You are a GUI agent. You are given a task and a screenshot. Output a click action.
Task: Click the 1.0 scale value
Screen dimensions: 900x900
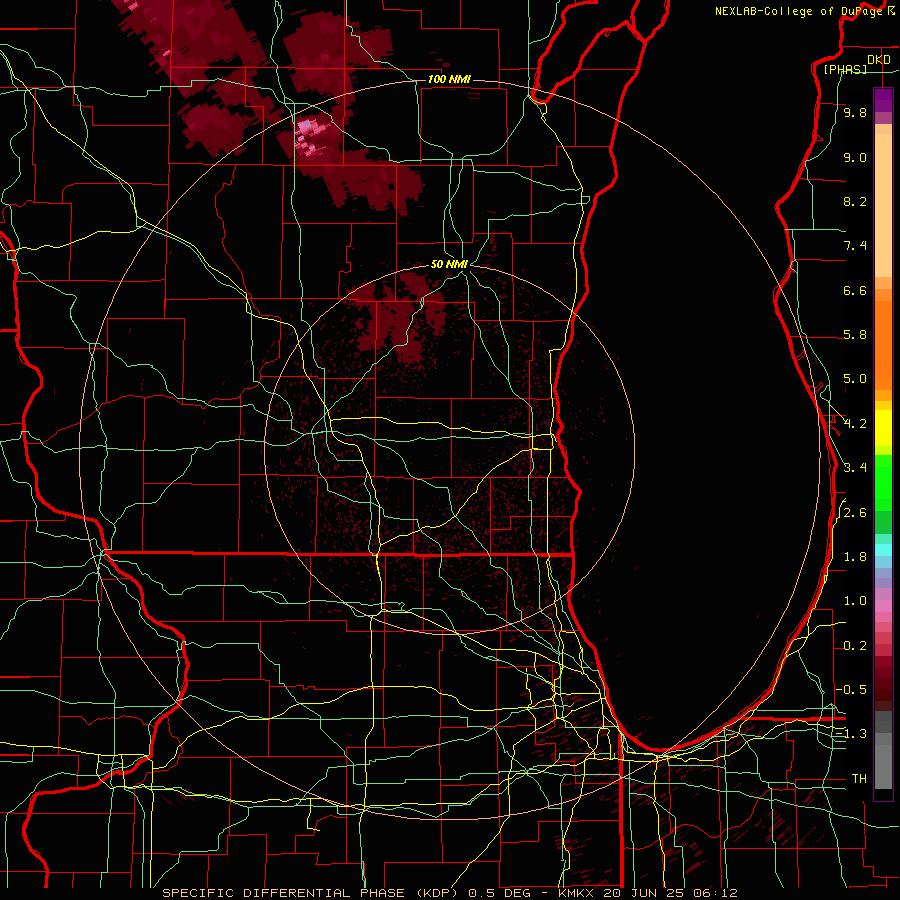pos(855,601)
